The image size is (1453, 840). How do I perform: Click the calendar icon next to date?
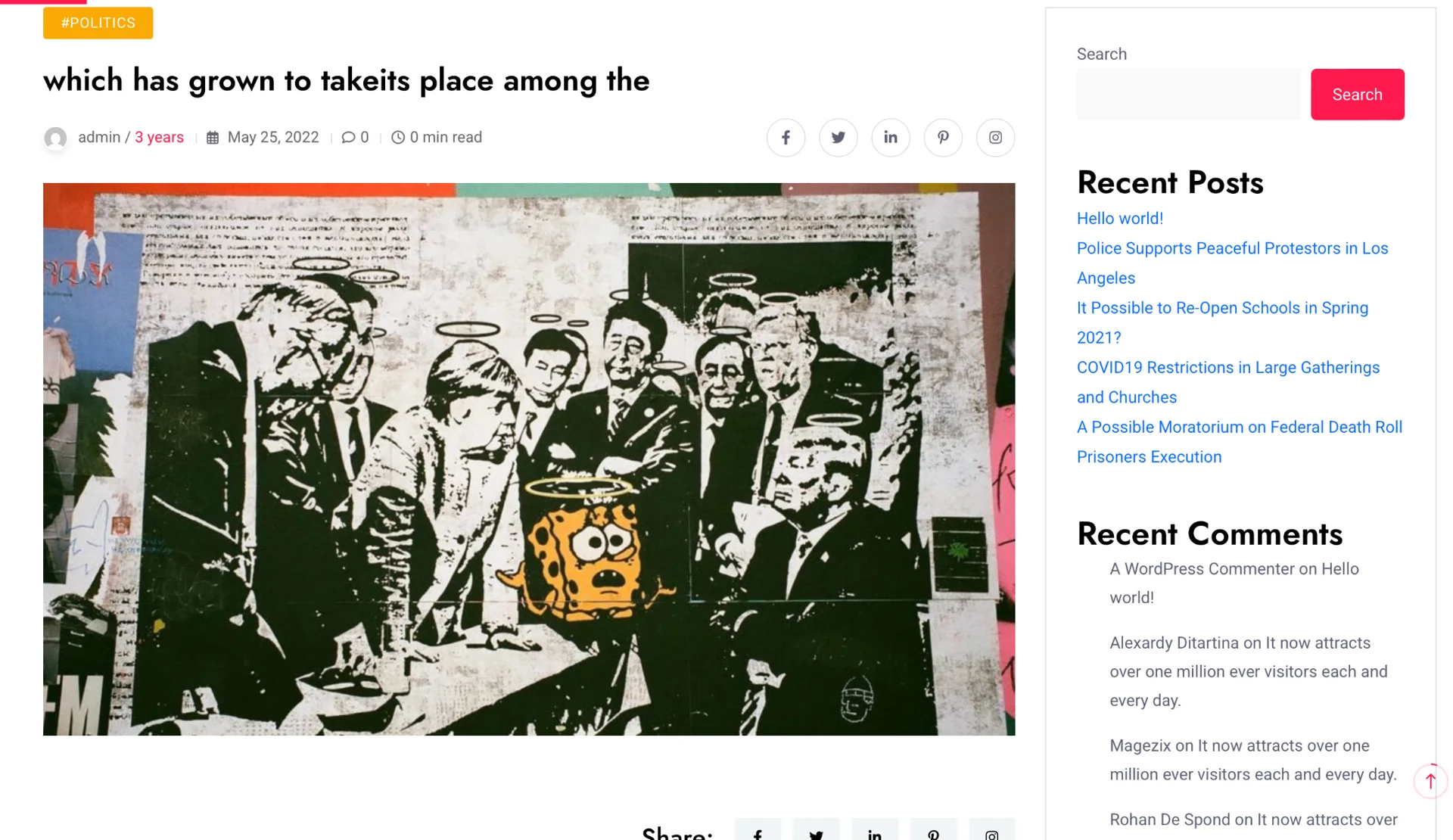coord(213,138)
